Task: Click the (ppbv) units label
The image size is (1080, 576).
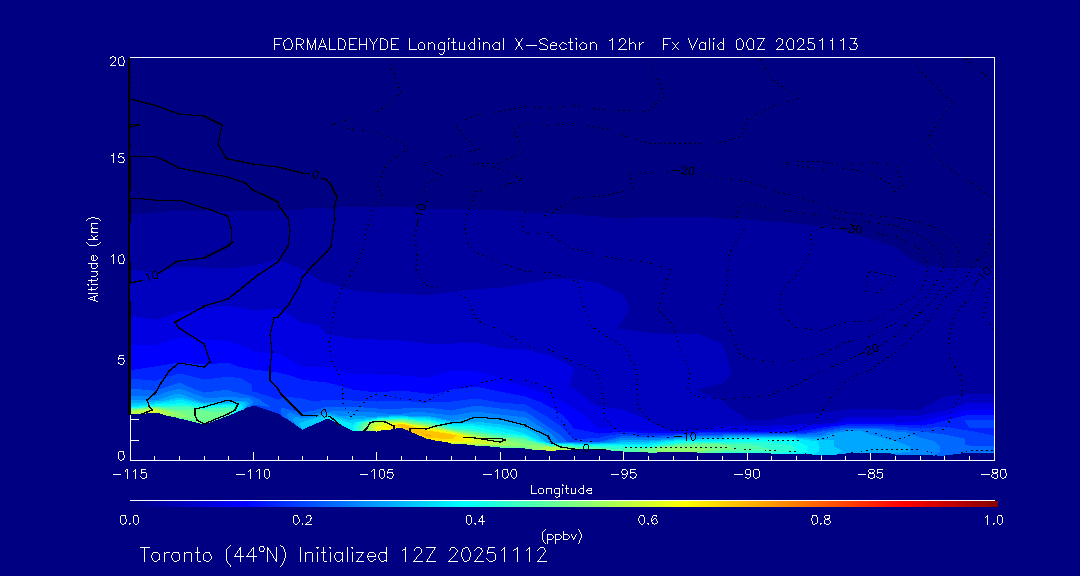Action: click(x=561, y=536)
